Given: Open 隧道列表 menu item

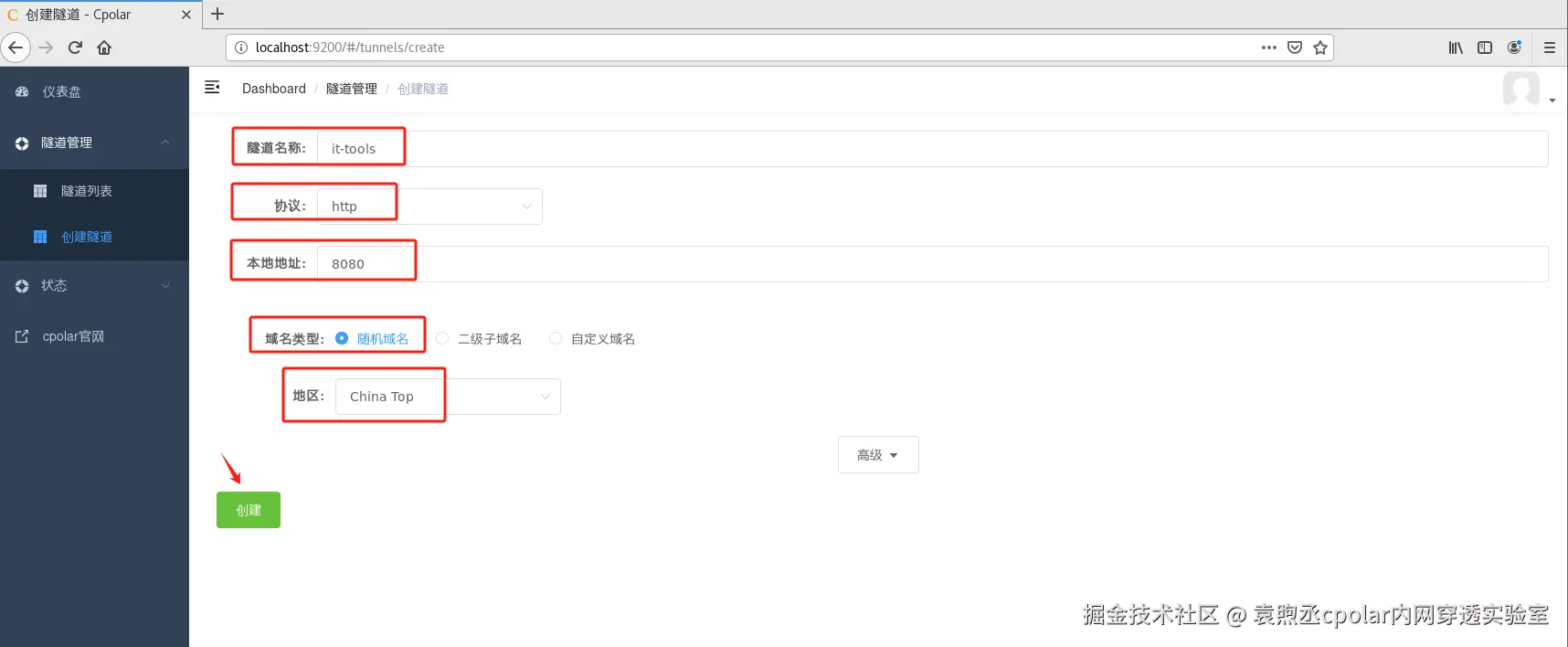Looking at the screenshot, I should click(x=94, y=191).
